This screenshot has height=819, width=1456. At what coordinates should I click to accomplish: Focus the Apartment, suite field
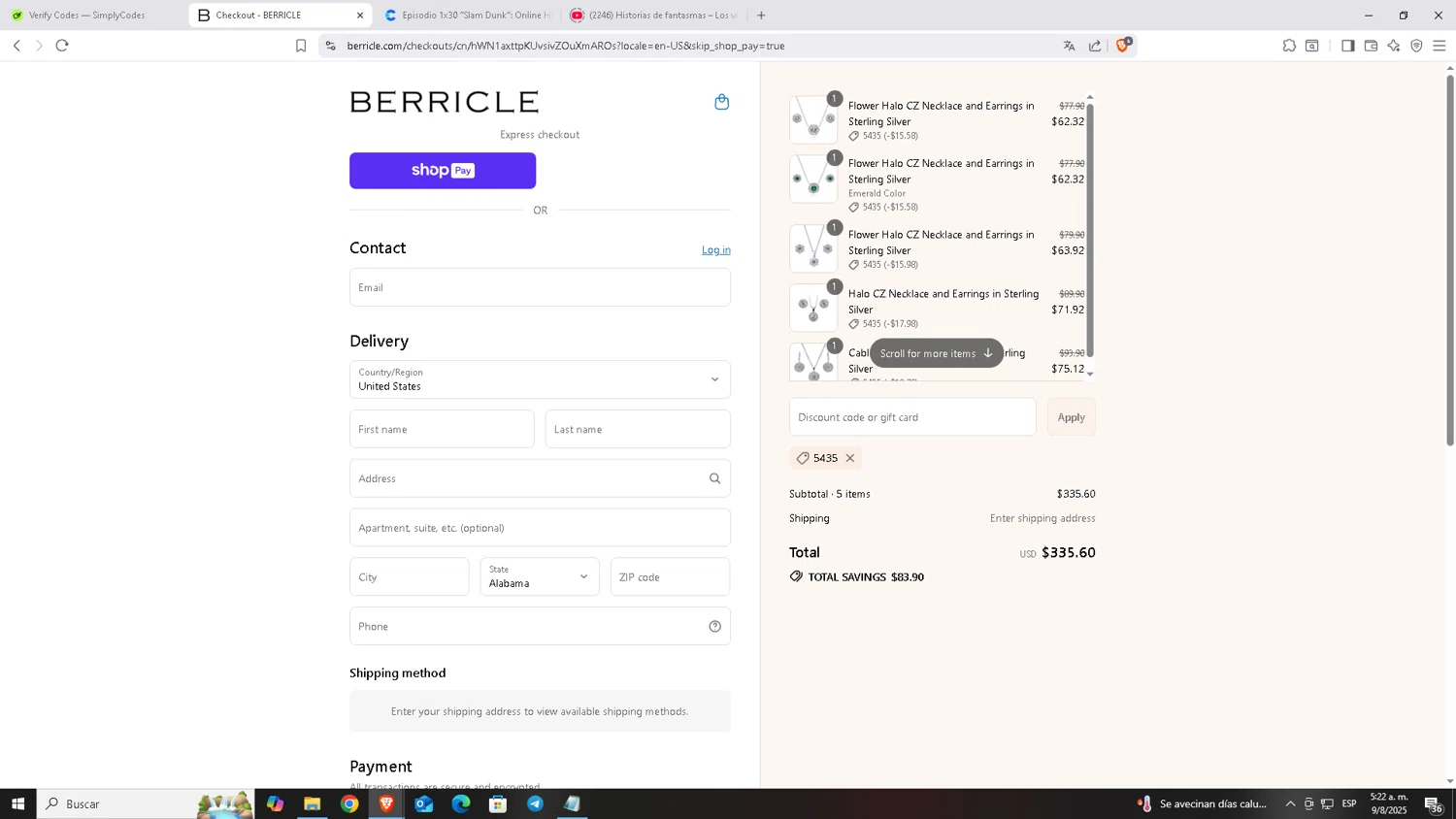click(540, 528)
